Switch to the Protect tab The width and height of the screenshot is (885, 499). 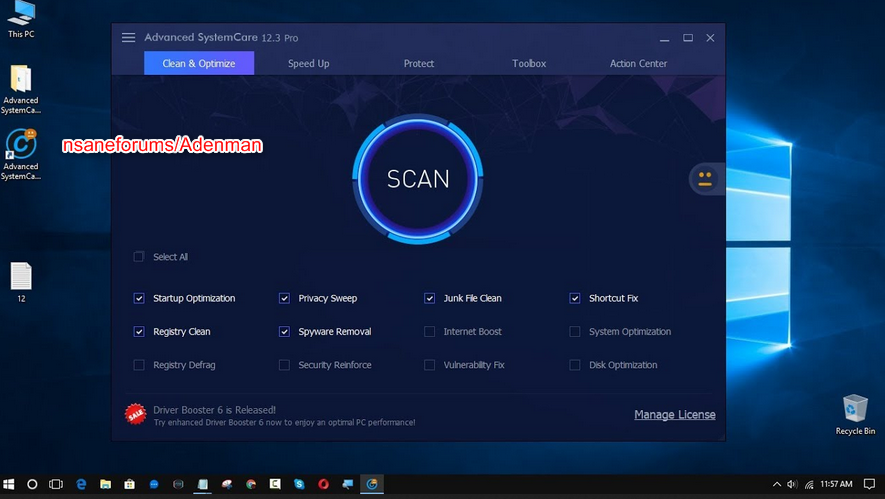pos(419,63)
